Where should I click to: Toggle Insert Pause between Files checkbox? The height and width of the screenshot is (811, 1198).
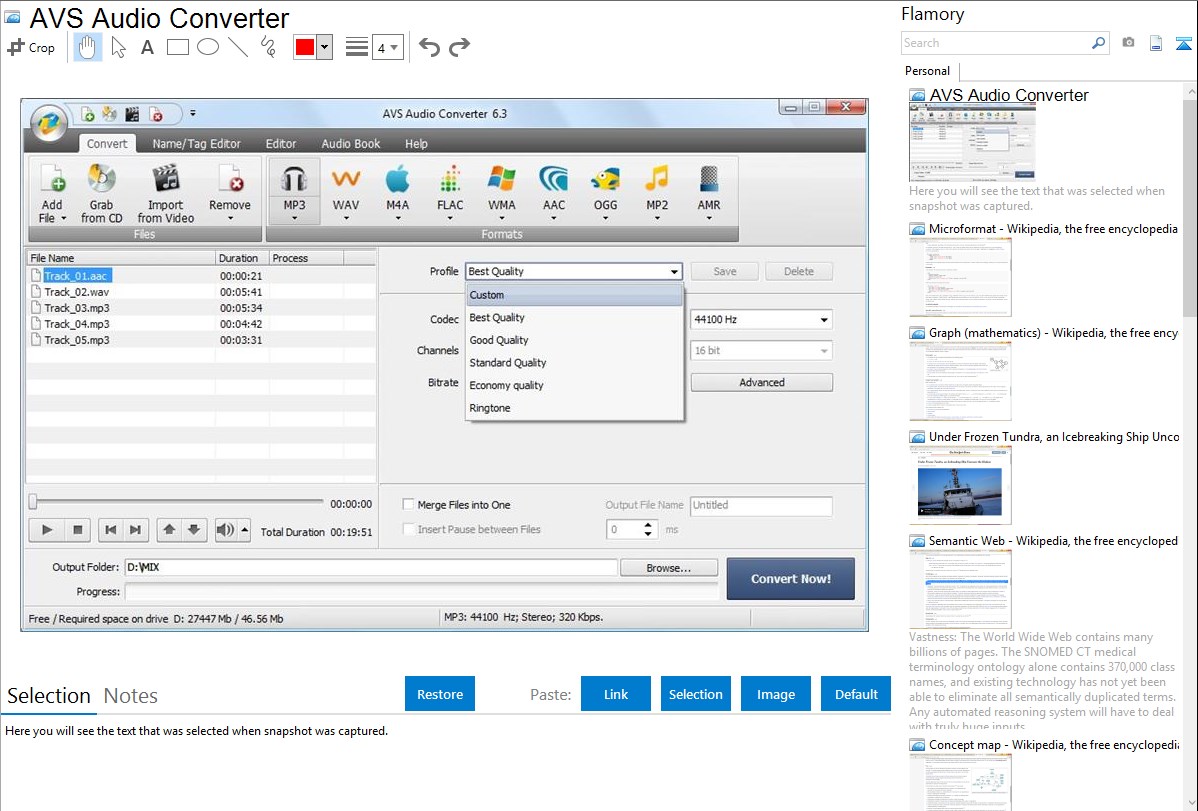tap(408, 529)
